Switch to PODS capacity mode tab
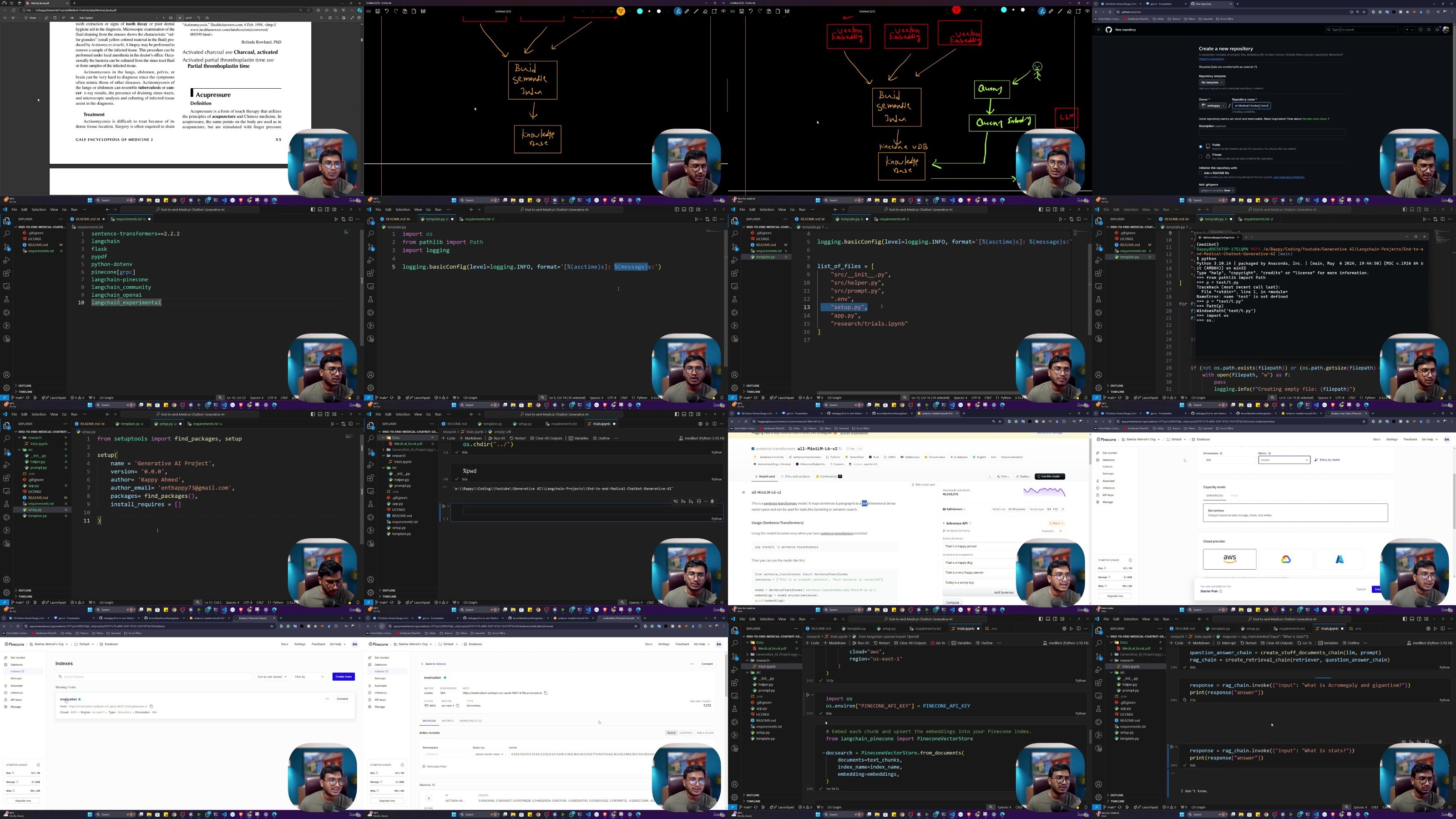 tap(1234, 495)
